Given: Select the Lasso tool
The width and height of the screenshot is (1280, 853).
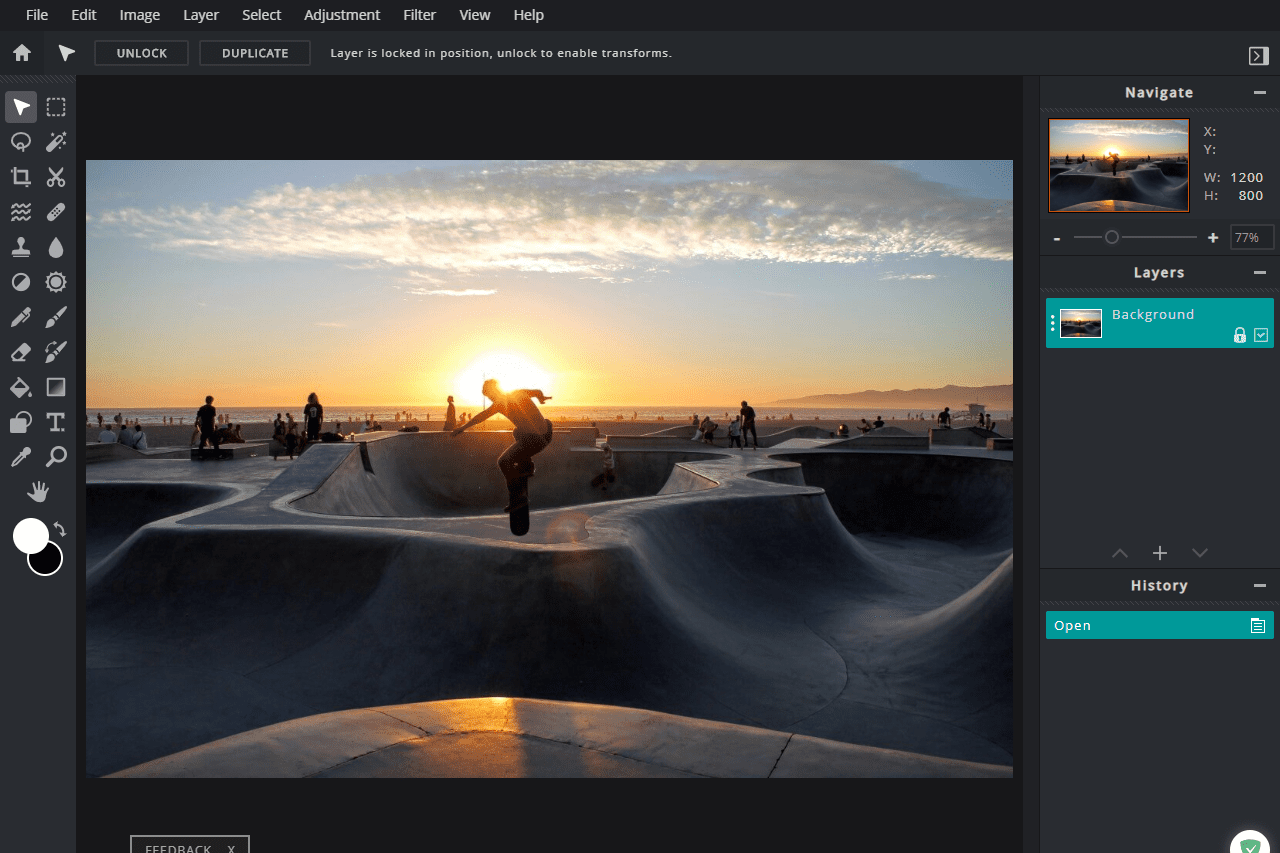Looking at the screenshot, I should point(21,142).
